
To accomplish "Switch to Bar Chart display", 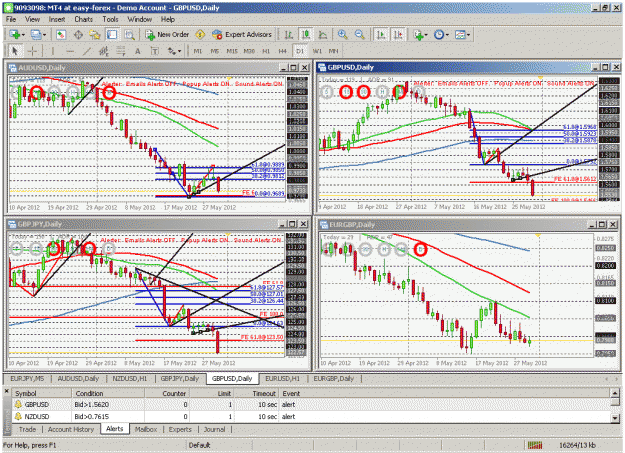I will (x=289, y=35).
